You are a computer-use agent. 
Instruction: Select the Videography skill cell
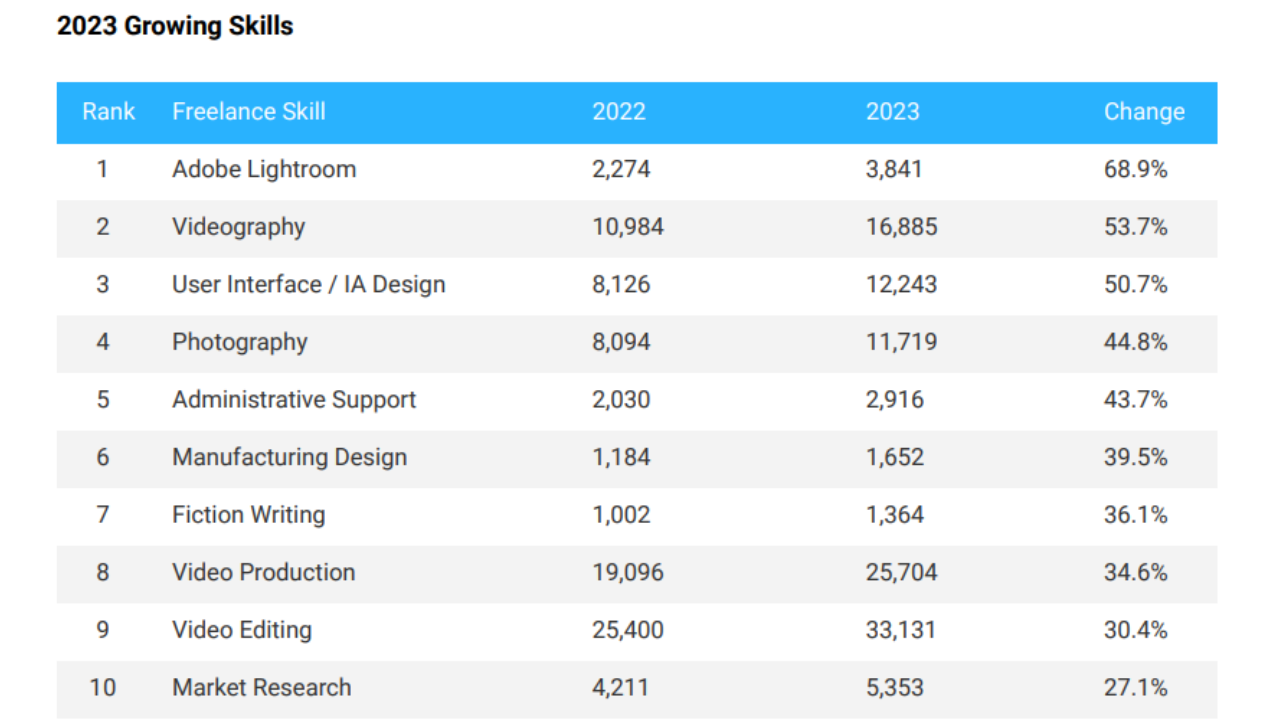point(238,227)
